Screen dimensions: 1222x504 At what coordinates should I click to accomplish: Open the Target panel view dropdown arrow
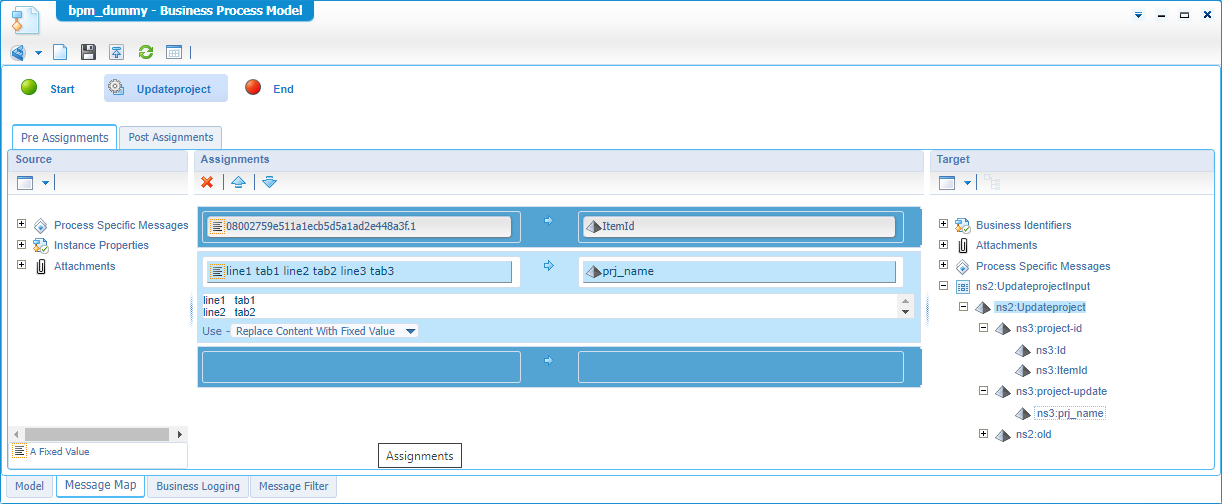967,183
